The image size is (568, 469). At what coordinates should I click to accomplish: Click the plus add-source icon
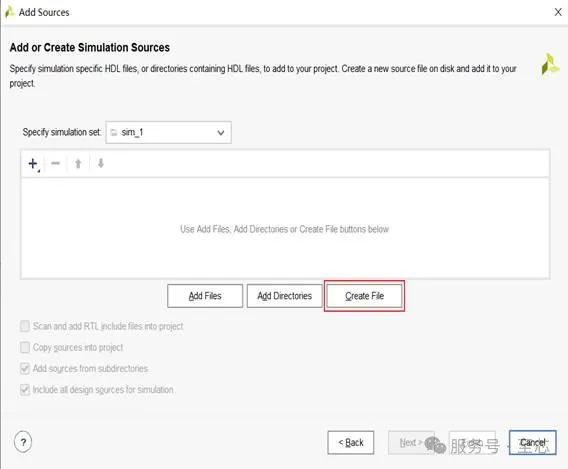click(x=33, y=164)
